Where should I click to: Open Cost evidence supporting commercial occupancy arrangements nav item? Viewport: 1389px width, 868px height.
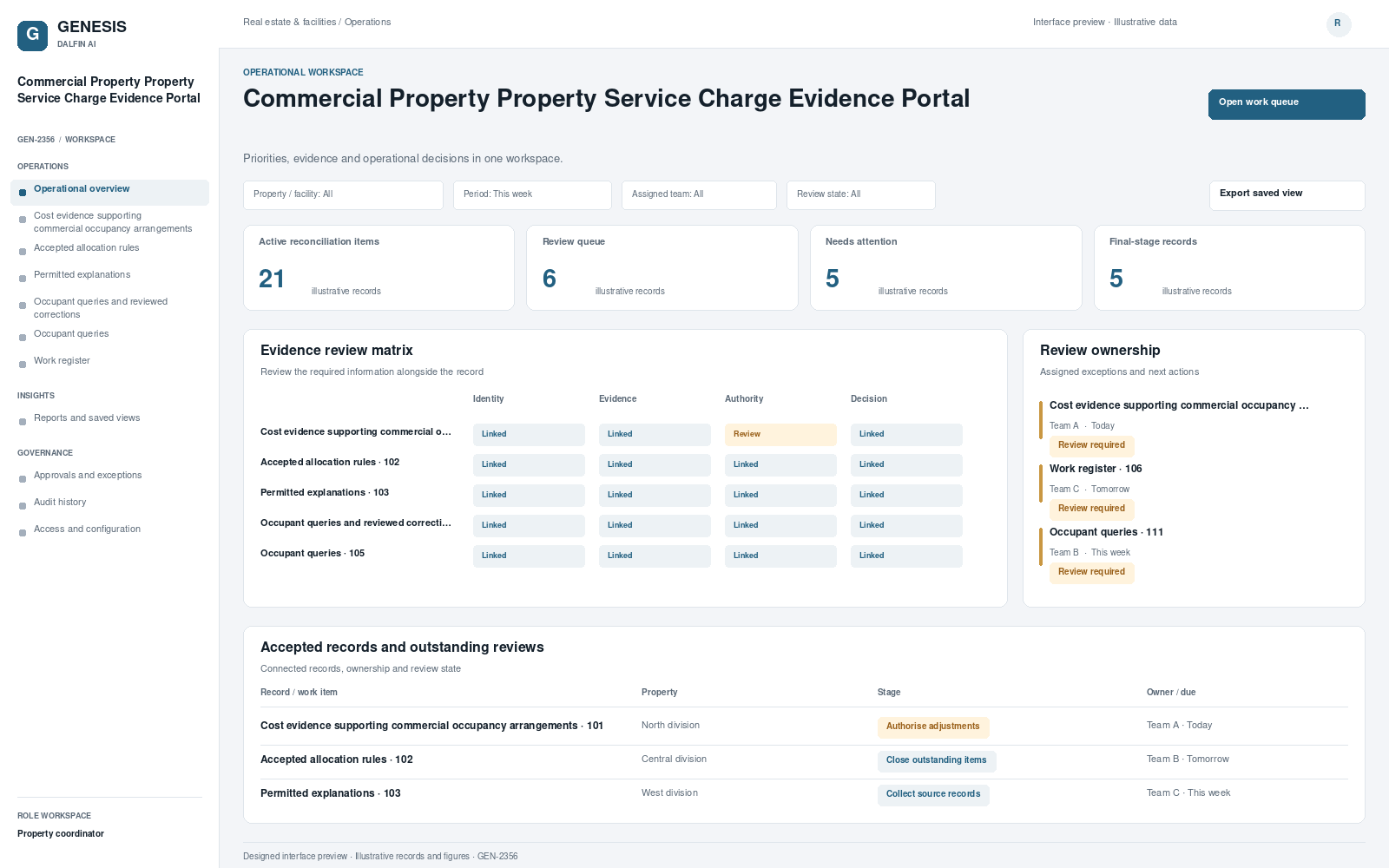click(109, 222)
